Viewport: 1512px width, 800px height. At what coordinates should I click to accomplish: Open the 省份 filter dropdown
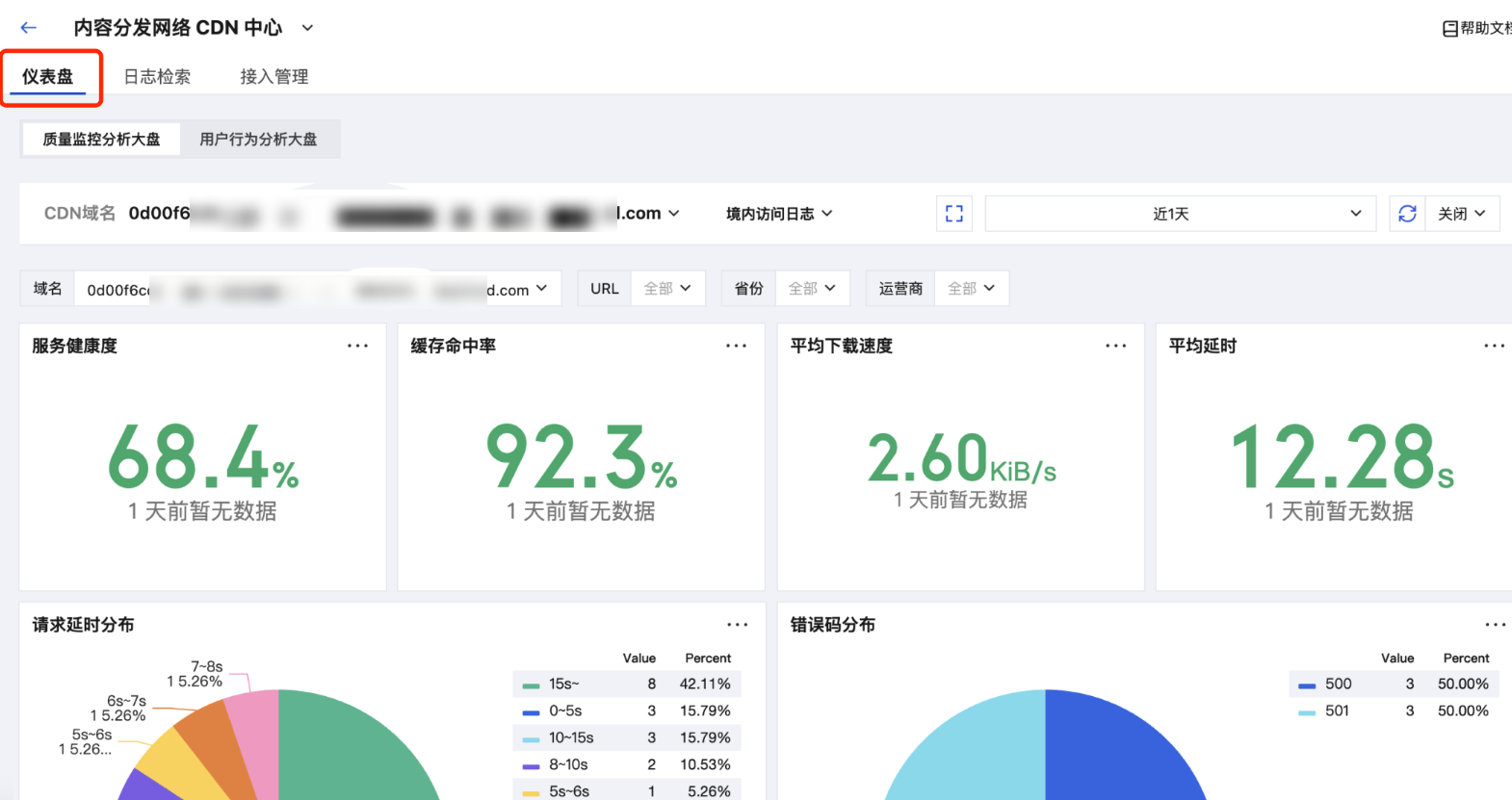(x=811, y=289)
